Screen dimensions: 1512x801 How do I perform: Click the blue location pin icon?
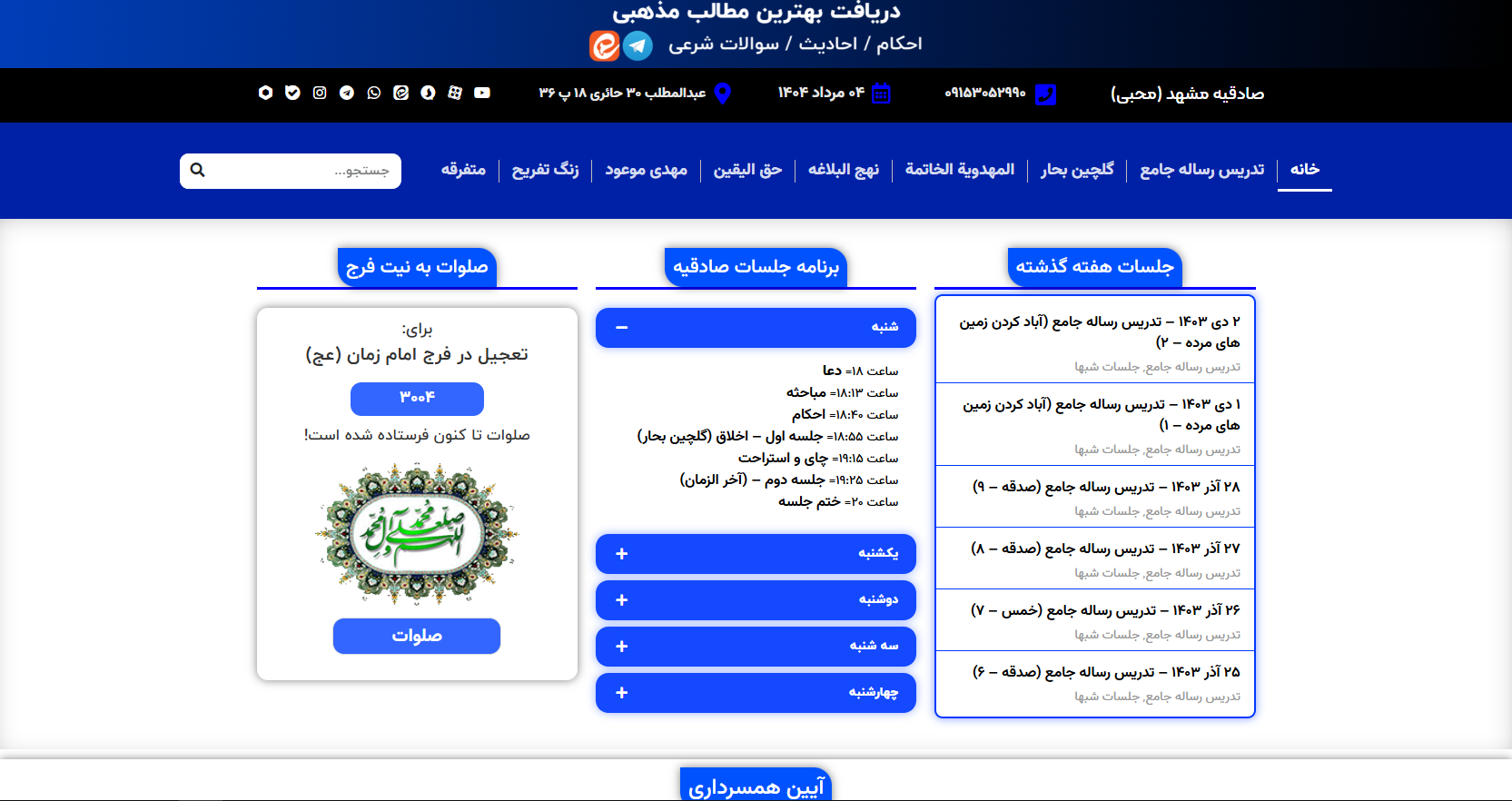click(723, 94)
